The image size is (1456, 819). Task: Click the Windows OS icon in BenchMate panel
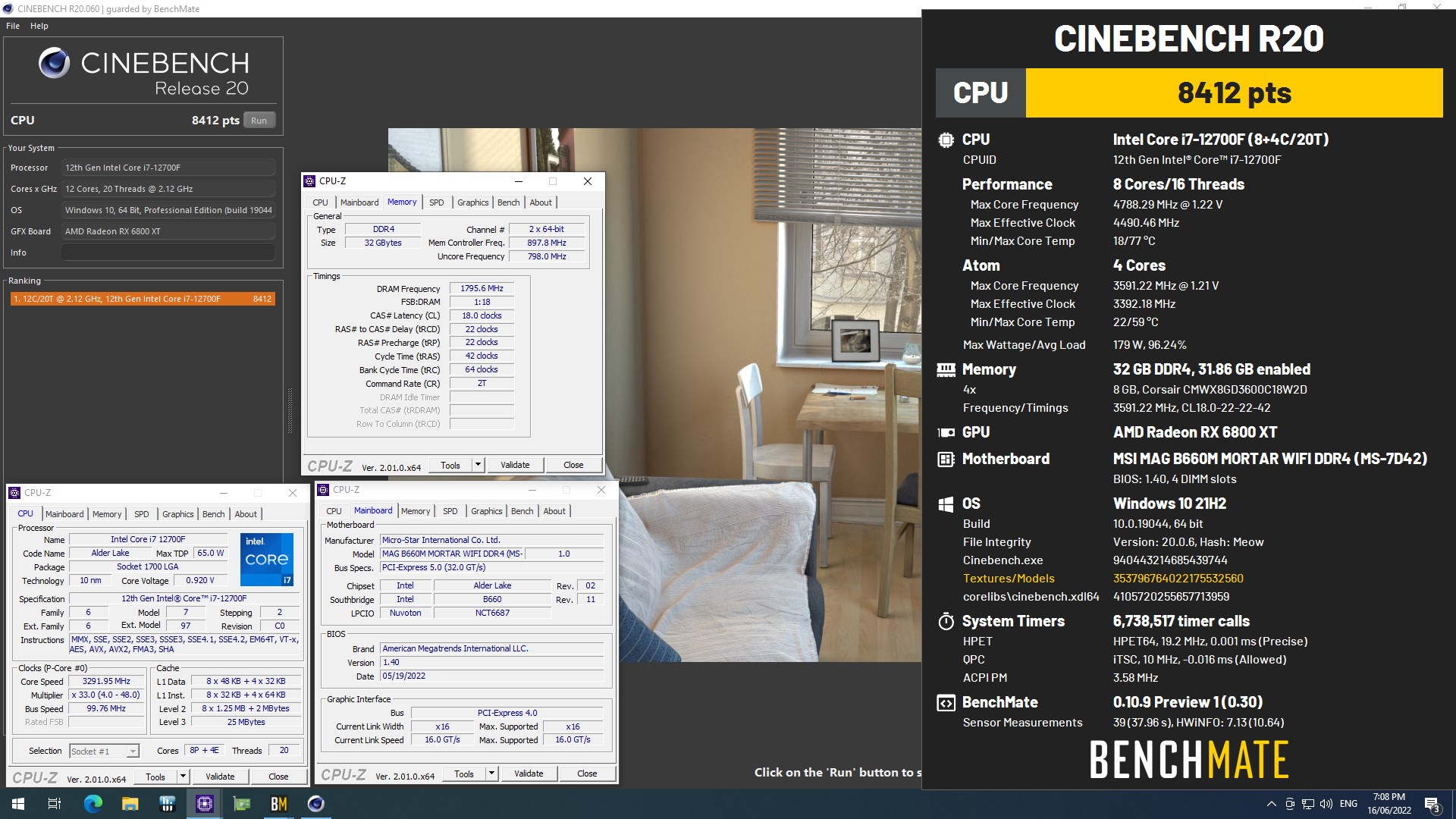946,504
